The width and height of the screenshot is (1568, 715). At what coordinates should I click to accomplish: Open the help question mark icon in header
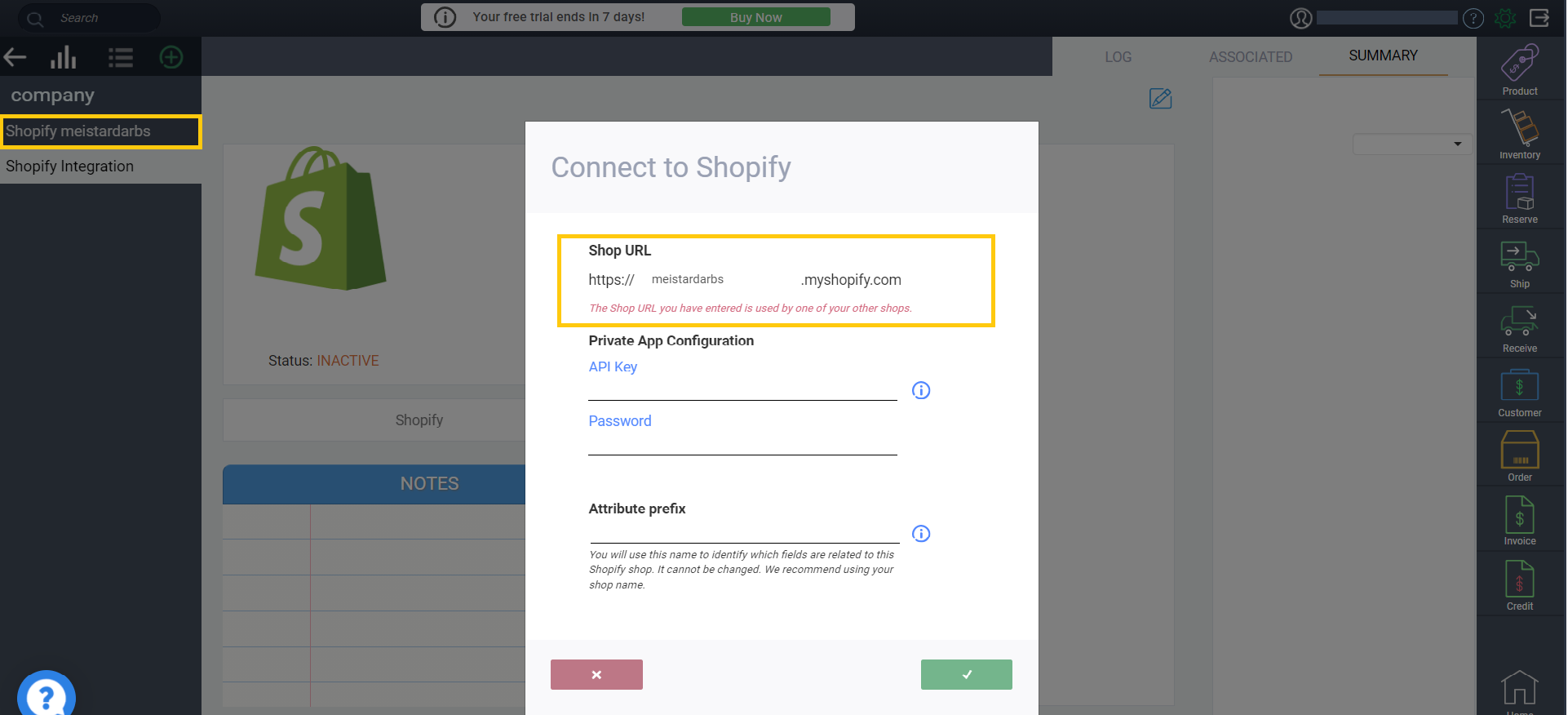[1473, 18]
